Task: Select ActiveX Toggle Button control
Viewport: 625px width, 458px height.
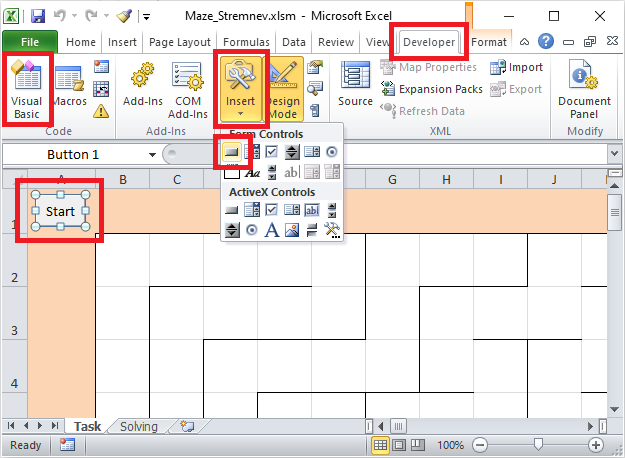Action: [312, 230]
